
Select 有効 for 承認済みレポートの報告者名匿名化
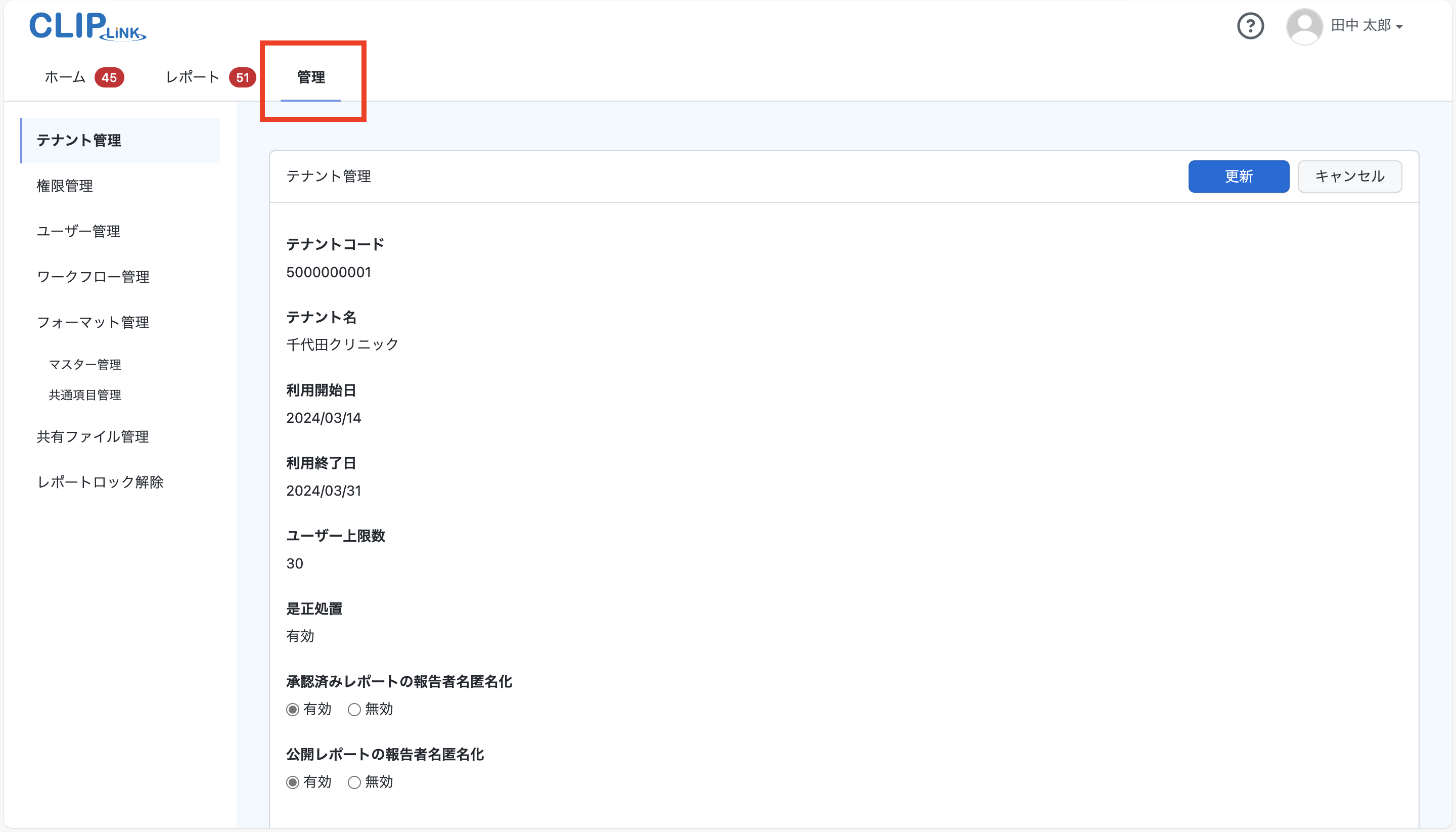tap(293, 710)
